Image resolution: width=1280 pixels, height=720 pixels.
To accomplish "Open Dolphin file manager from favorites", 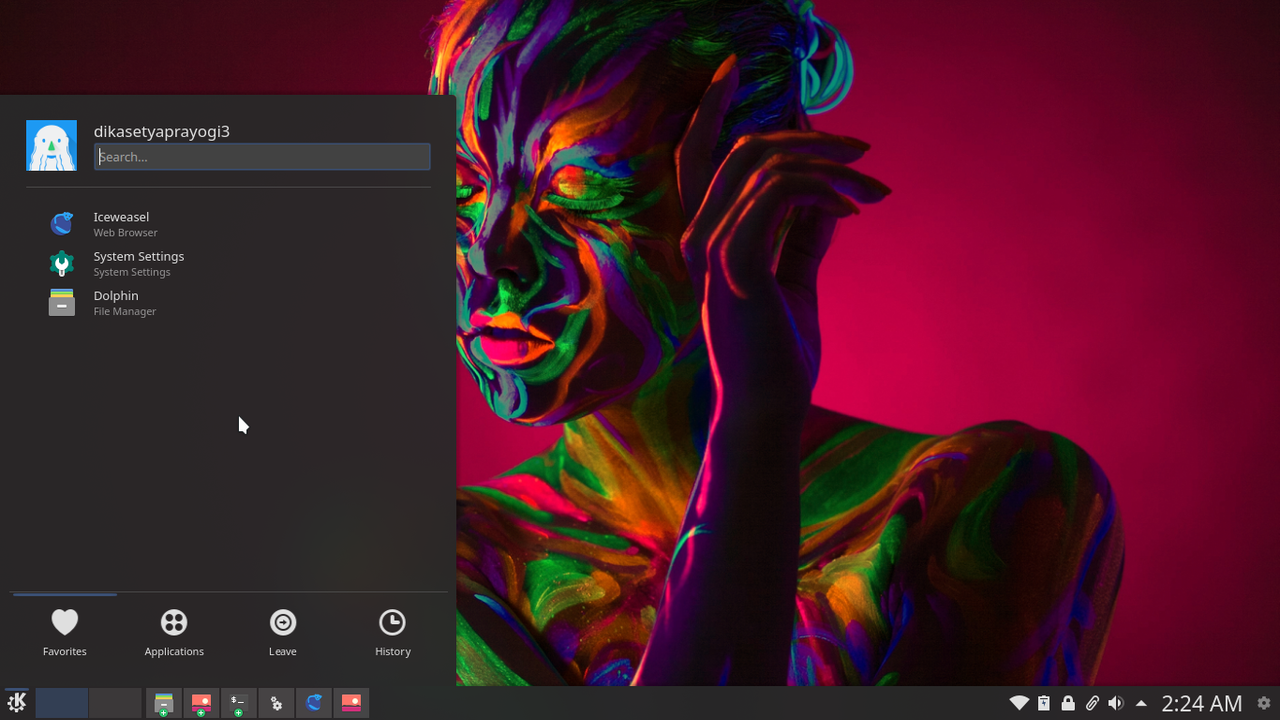I will tap(230, 303).
